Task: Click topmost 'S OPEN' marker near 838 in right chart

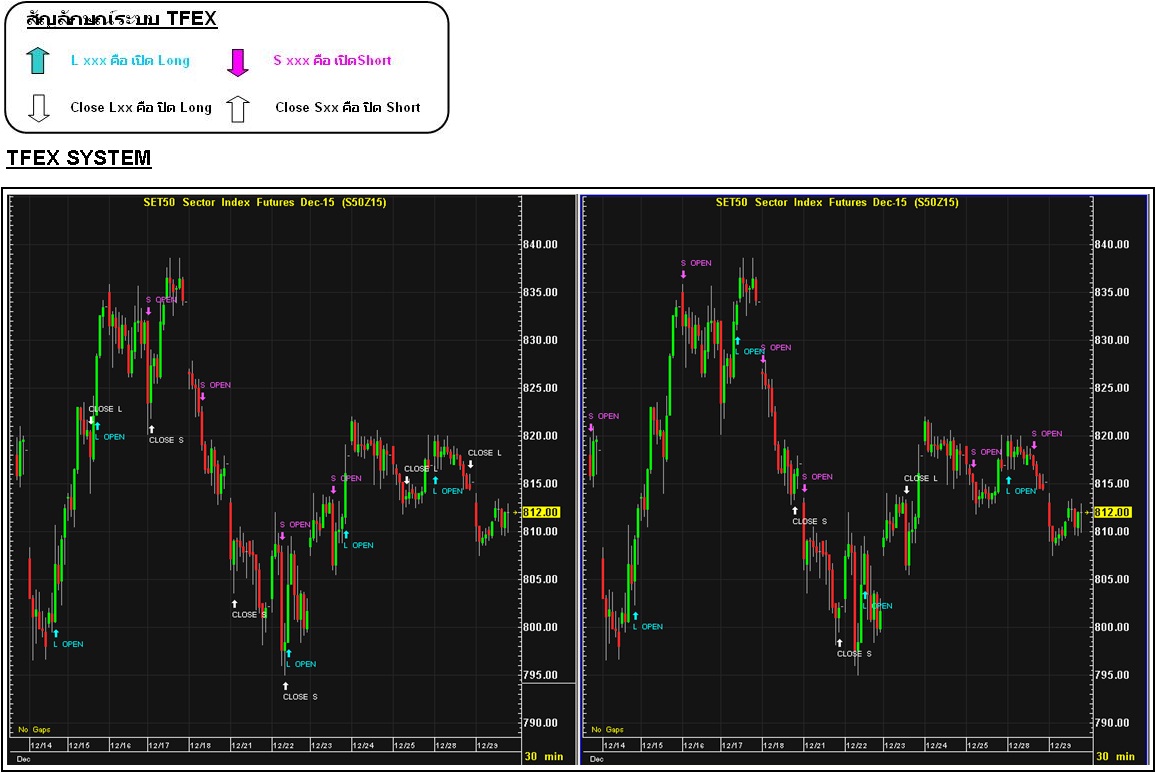Action: click(696, 263)
